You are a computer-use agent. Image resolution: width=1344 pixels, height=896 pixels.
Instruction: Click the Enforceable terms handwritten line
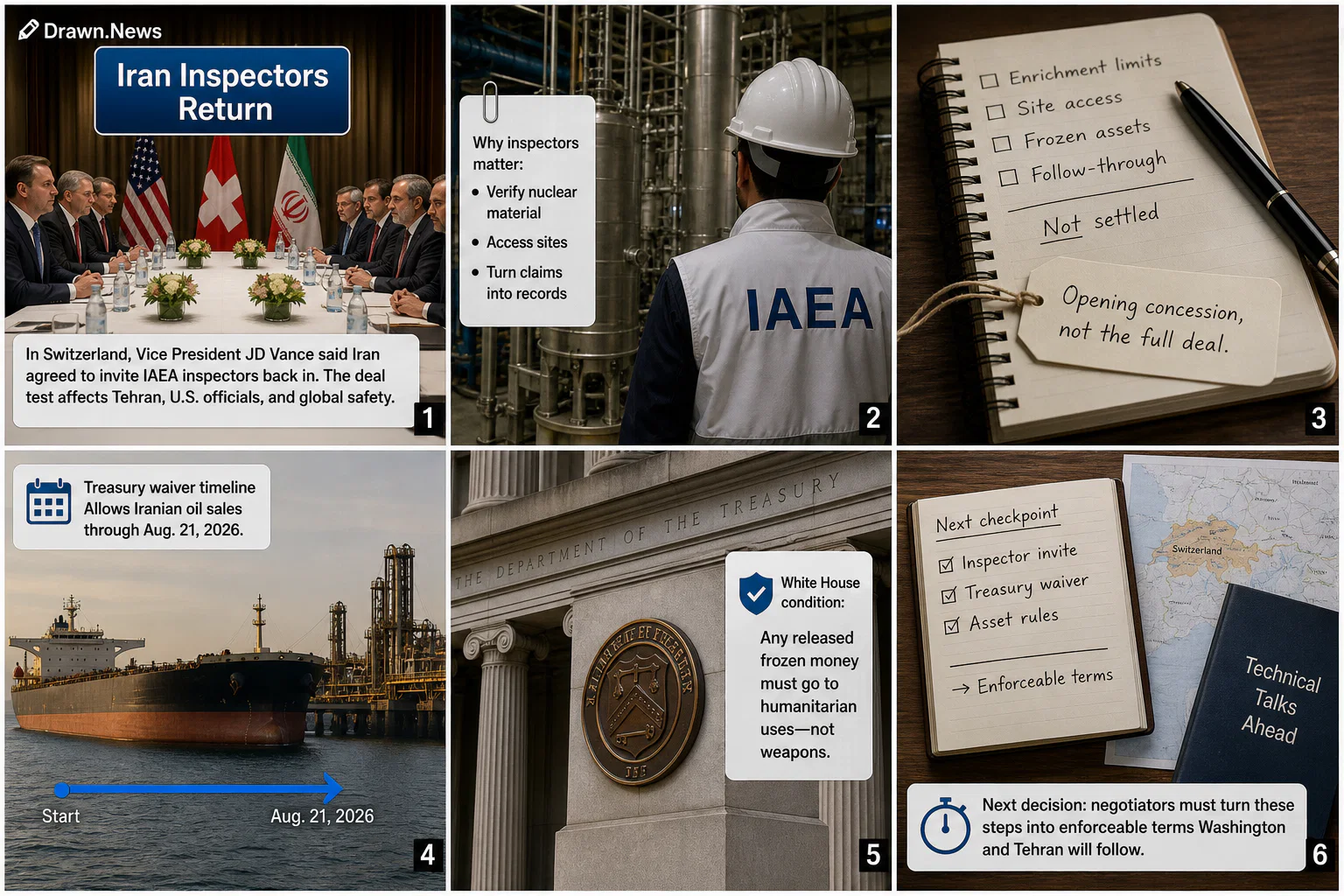click(1045, 682)
